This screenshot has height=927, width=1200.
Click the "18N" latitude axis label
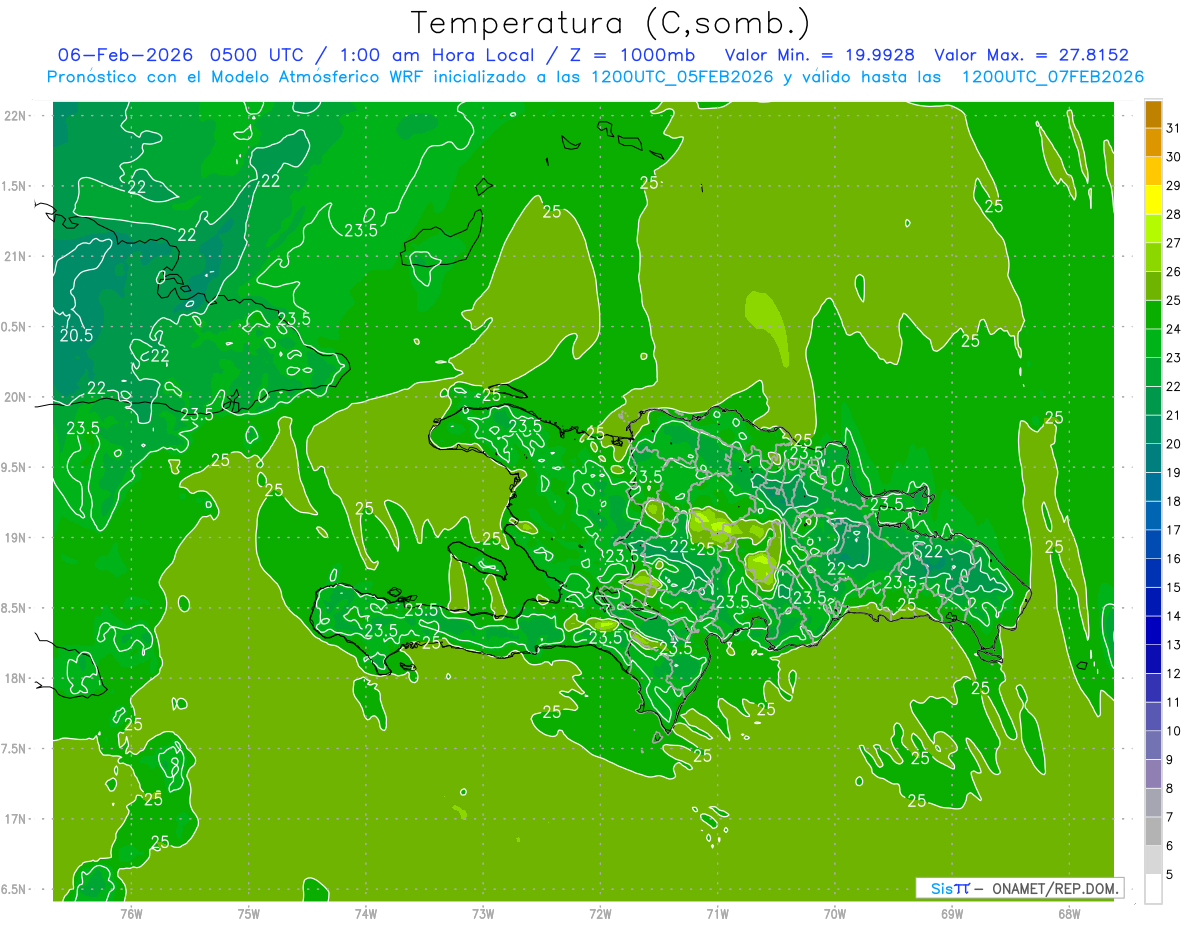tap(15, 678)
